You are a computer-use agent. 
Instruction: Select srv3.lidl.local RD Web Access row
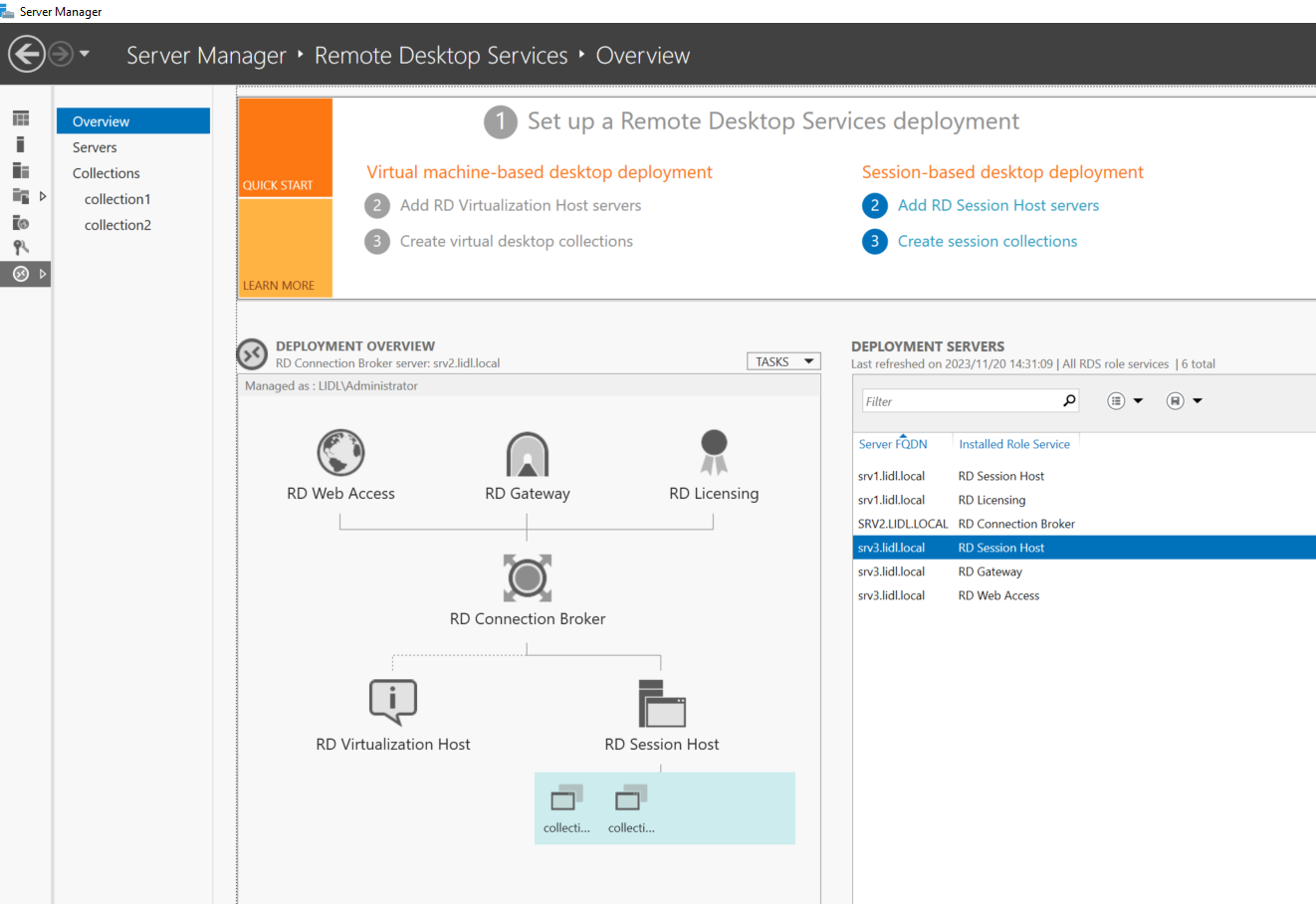pyautogui.click(x=1084, y=595)
